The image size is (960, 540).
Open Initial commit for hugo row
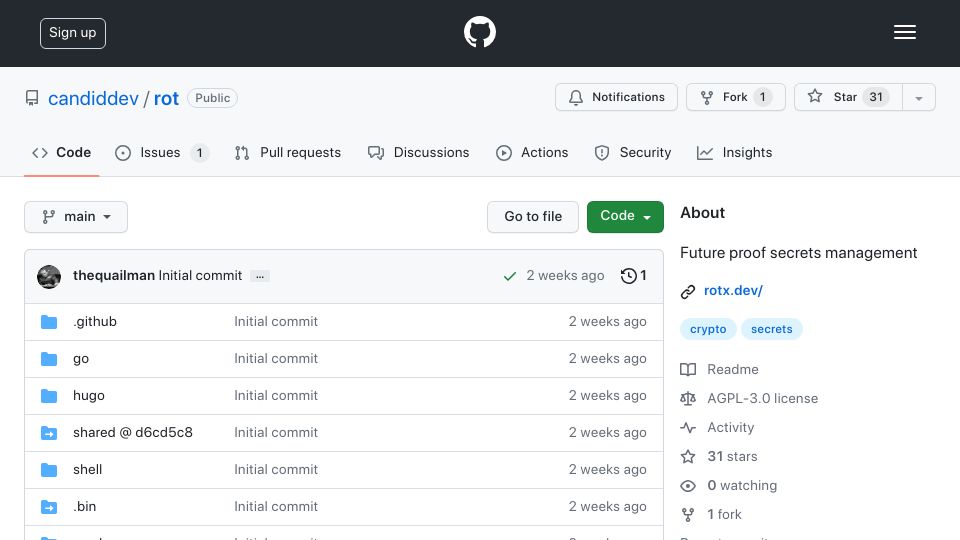click(276, 396)
